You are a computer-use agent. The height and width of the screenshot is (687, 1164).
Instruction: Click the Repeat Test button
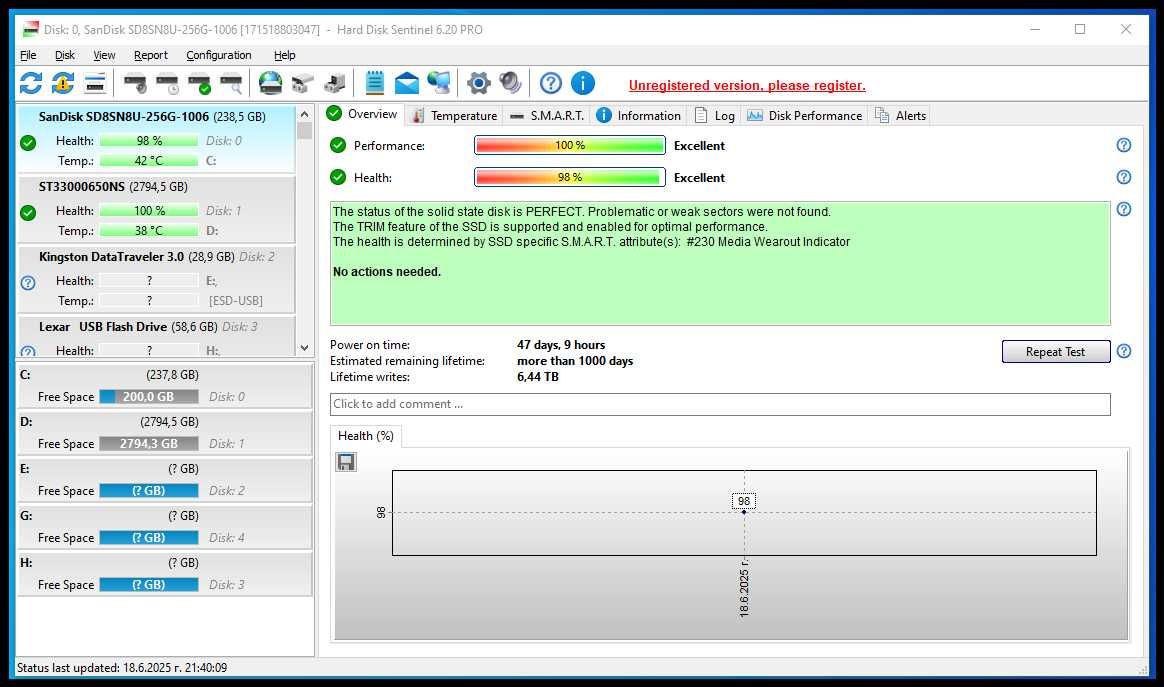[x=1056, y=351]
